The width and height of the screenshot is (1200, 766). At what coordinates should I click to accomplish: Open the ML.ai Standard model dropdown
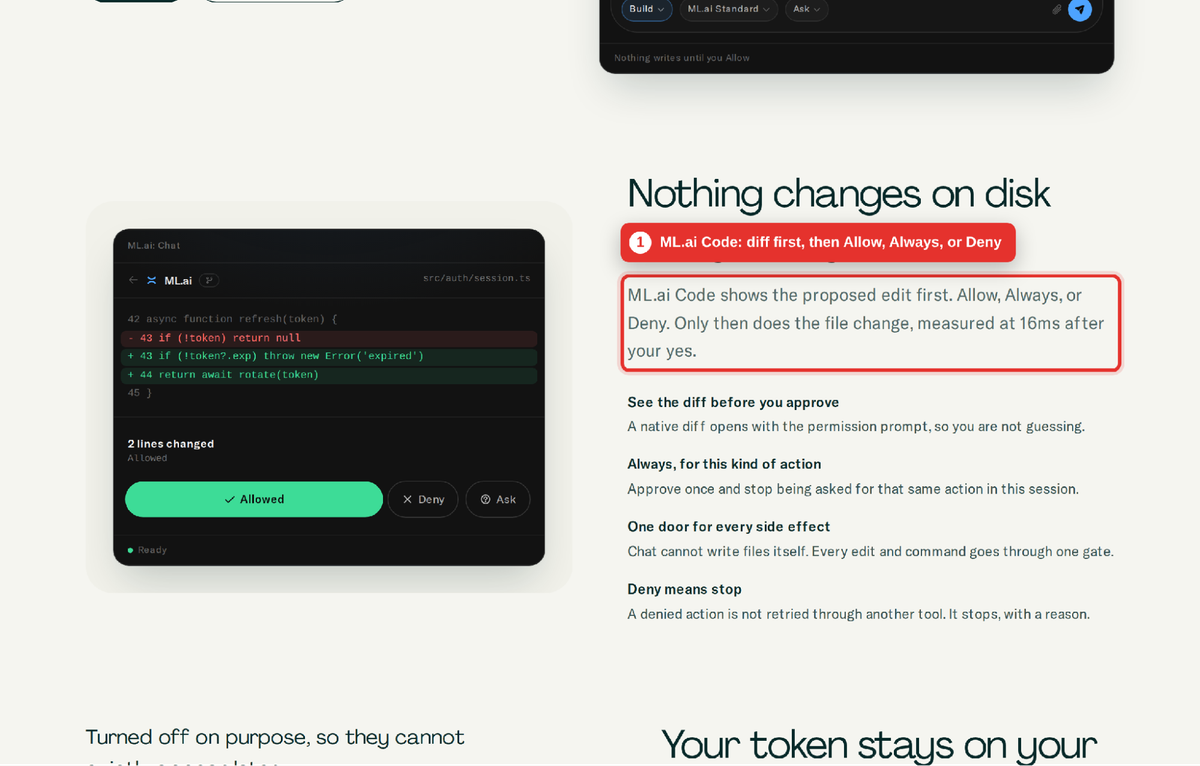tap(729, 9)
